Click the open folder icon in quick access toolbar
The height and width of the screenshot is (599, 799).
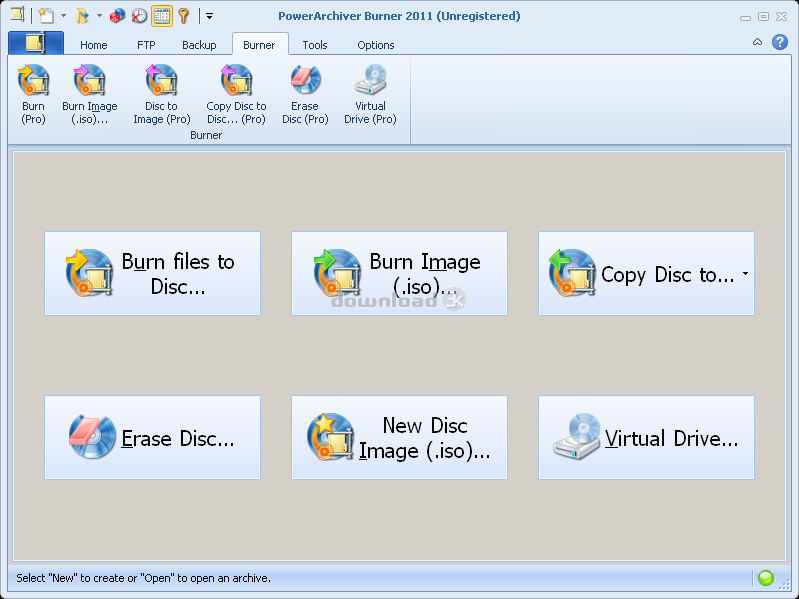(83, 16)
